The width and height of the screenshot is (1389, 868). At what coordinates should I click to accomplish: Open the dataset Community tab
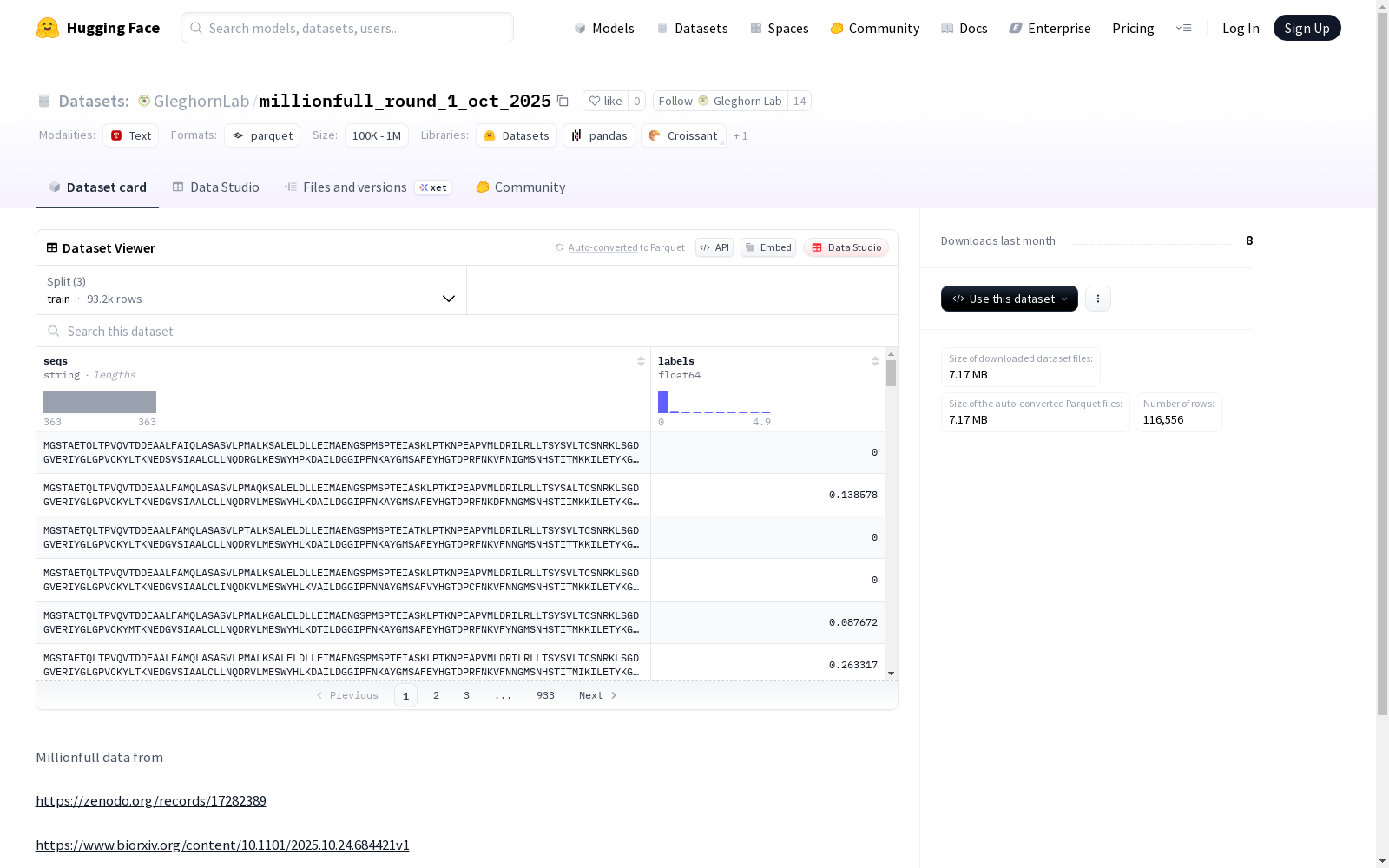[x=520, y=187]
